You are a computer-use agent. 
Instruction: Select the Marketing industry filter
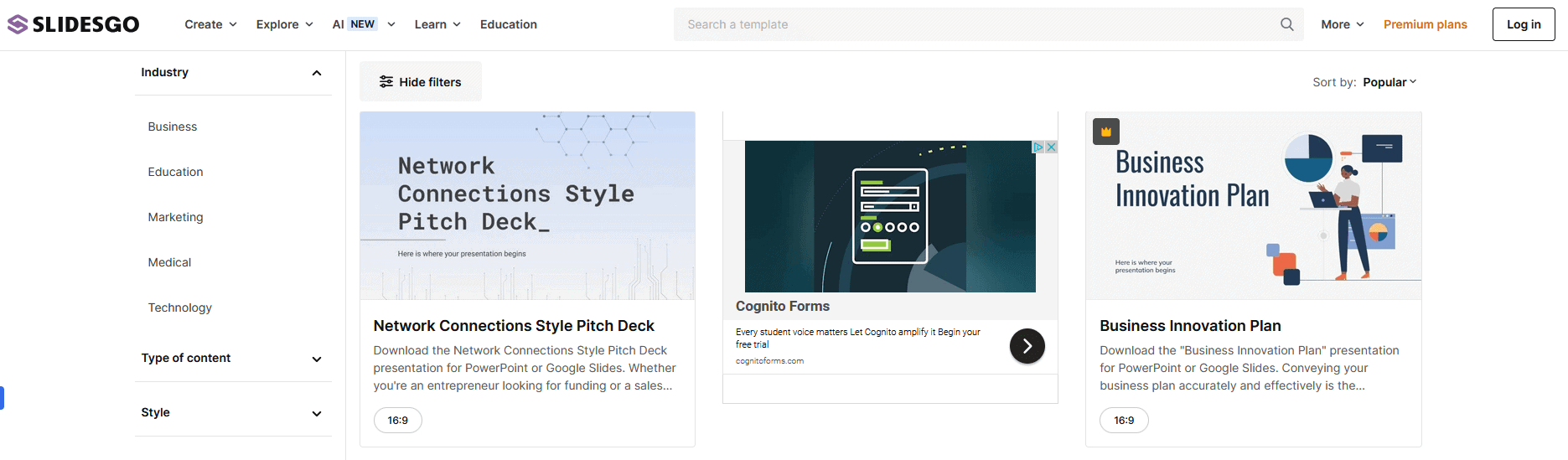click(x=175, y=217)
